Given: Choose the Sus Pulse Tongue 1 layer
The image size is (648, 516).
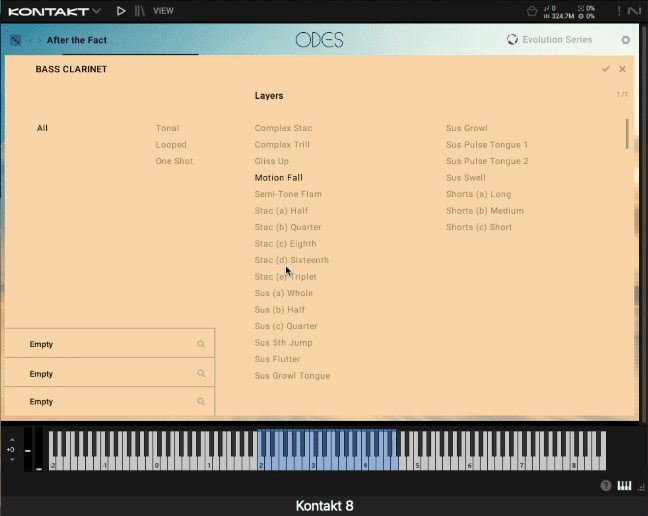Looking at the screenshot, I should 487,145.
